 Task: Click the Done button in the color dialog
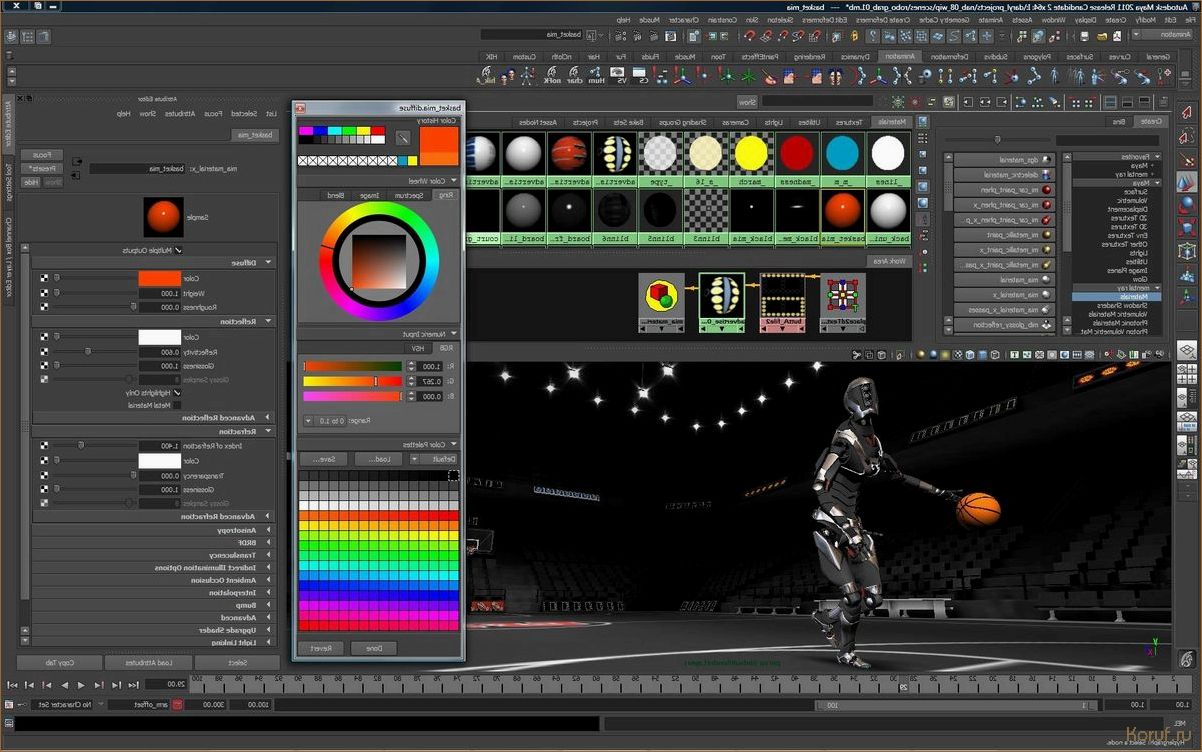[373, 648]
